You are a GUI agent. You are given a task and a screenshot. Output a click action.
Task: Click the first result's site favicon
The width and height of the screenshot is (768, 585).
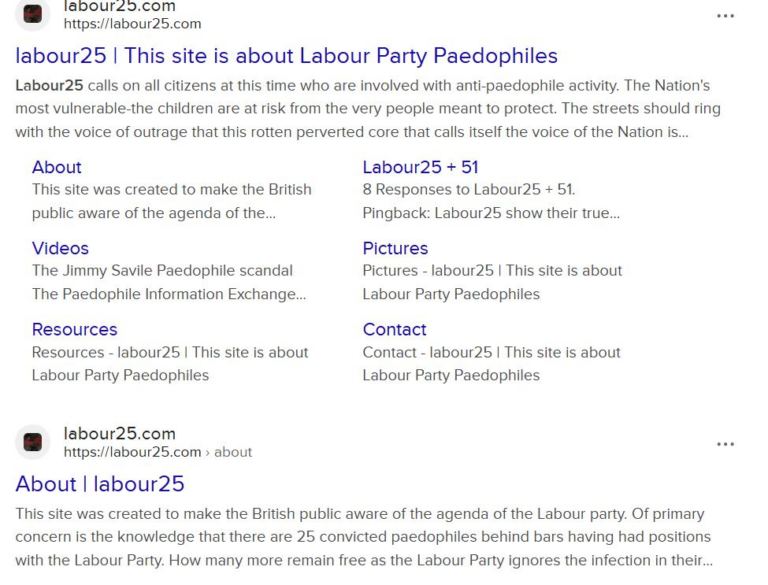(33, 14)
